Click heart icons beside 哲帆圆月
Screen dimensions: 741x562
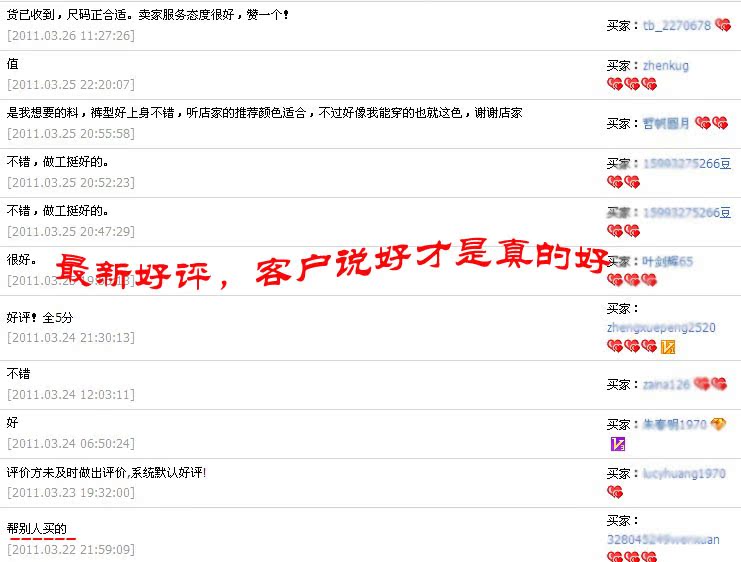(711, 123)
